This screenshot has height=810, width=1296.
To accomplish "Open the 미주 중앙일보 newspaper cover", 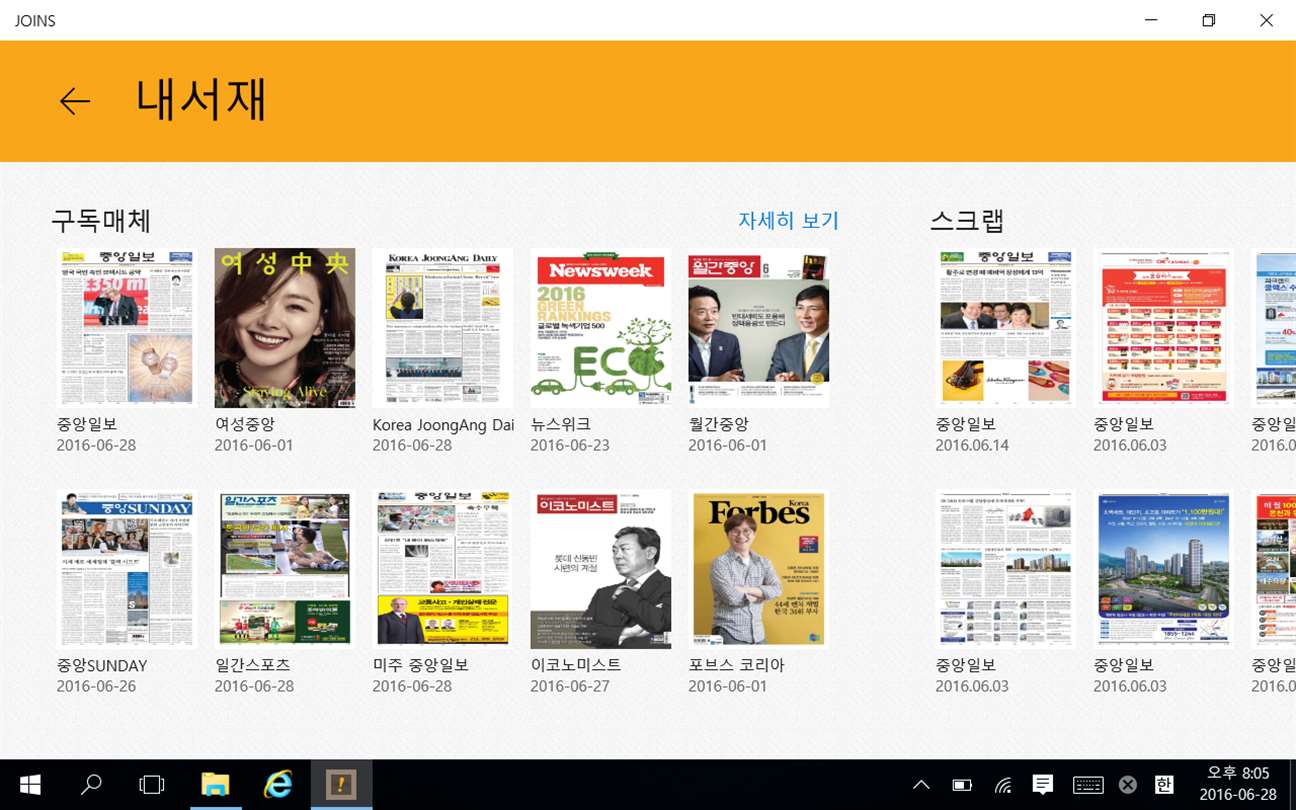I will 442,569.
